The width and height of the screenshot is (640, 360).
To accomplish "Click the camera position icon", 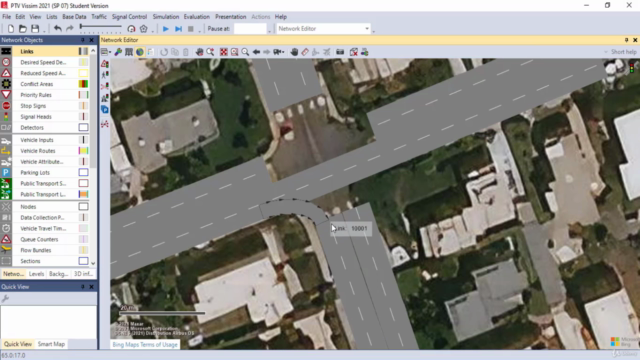I will pos(278,52).
